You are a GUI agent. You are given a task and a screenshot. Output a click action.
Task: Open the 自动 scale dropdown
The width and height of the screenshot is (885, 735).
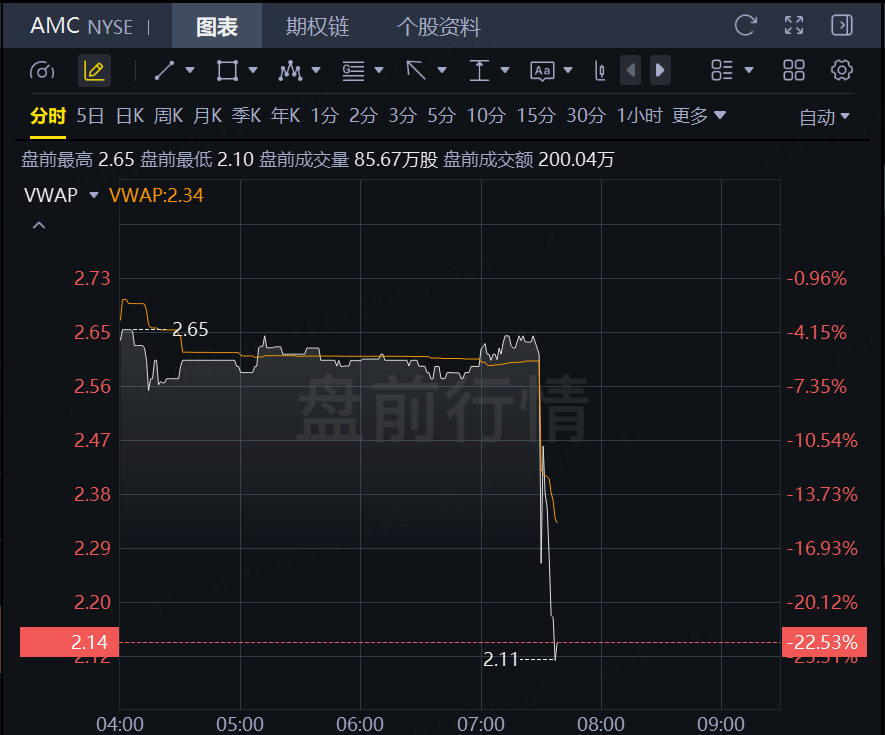pos(824,117)
